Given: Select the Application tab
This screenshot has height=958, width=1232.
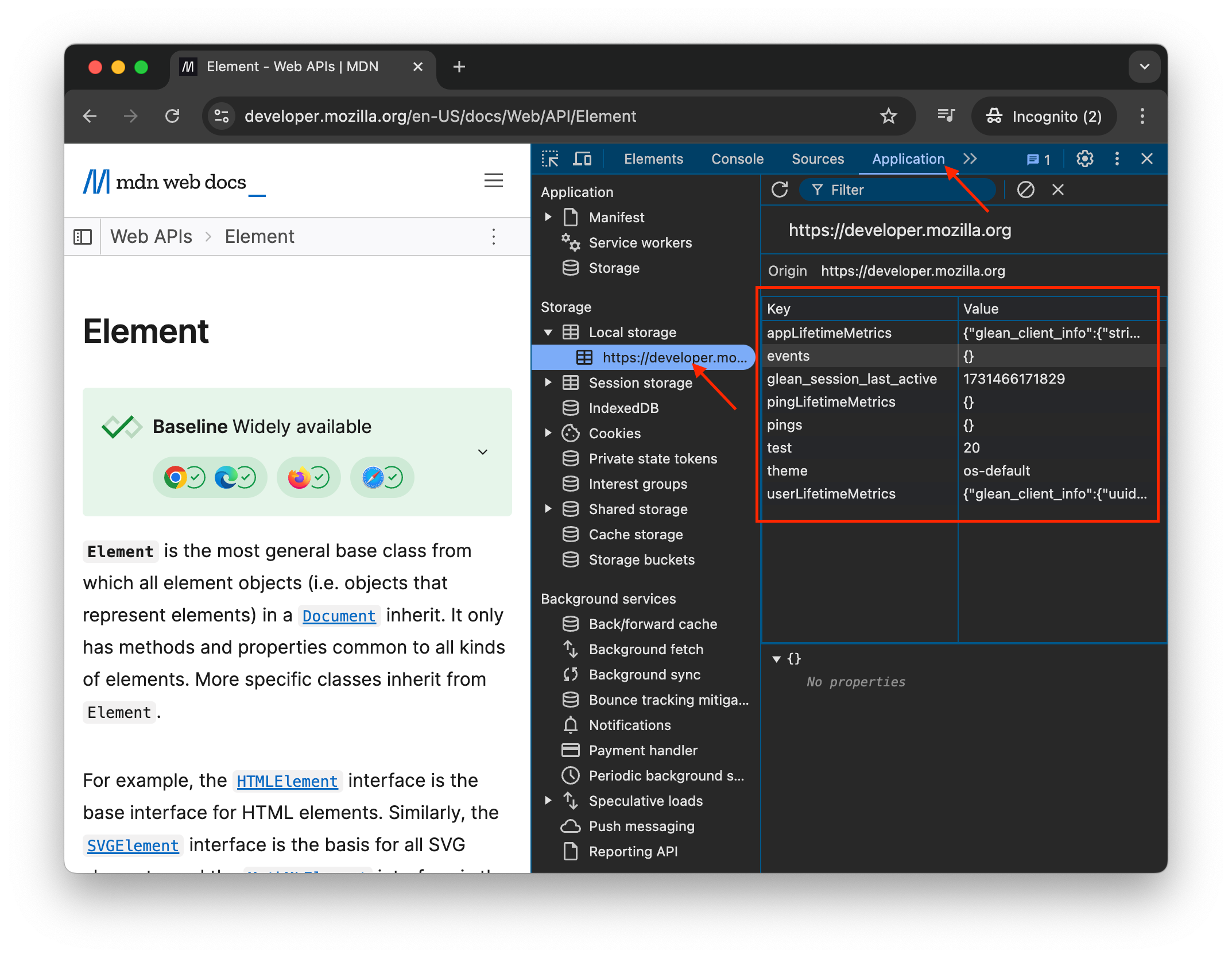Looking at the screenshot, I should [x=908, y=159].
